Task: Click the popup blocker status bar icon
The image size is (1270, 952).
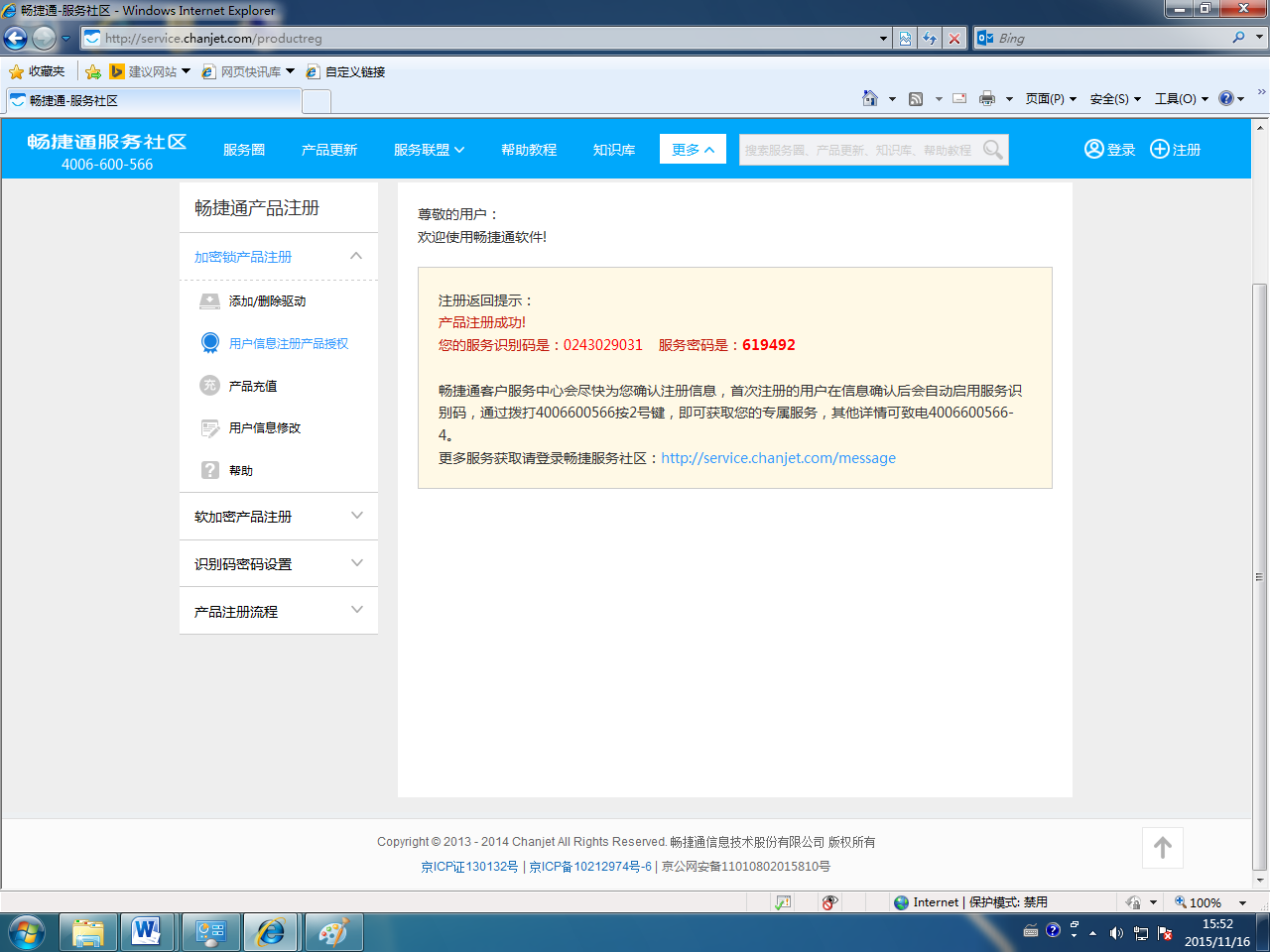Action: point(829,902)
